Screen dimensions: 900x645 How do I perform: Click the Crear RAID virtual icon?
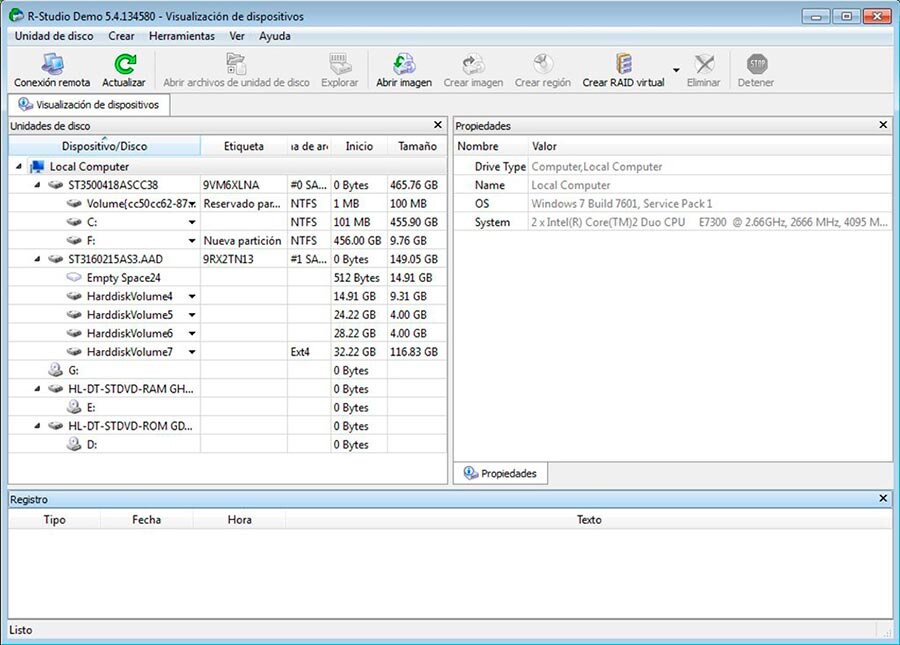(x=623, y=64)
